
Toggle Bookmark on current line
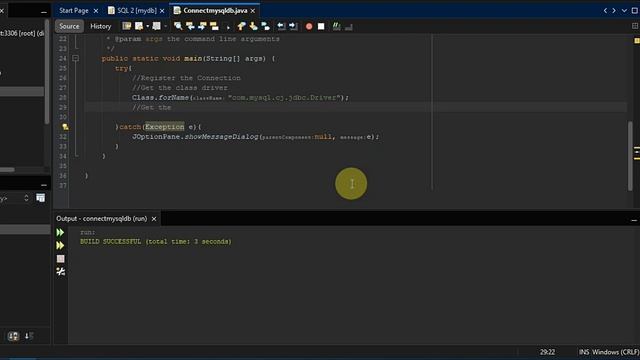[x=266, y=26]
